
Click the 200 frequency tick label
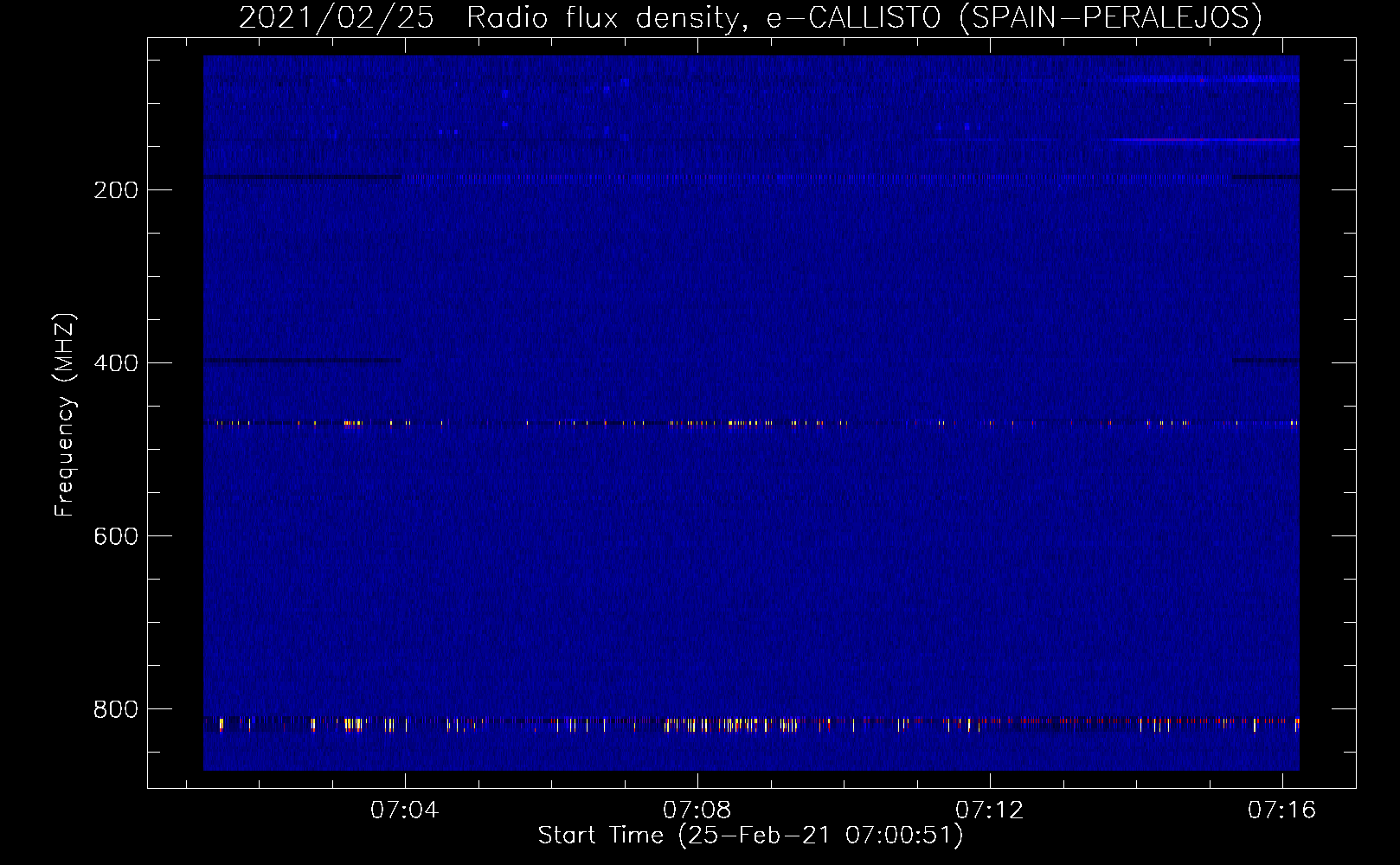(x=116, y=190)
